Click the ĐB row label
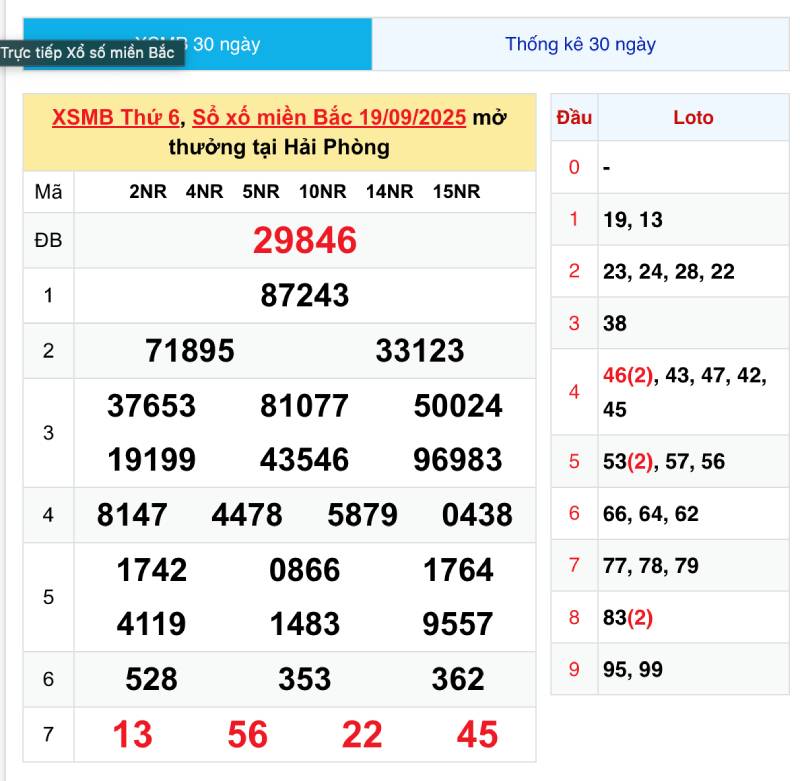The height and width of the screenshot is (781, 800). [48, 240]
